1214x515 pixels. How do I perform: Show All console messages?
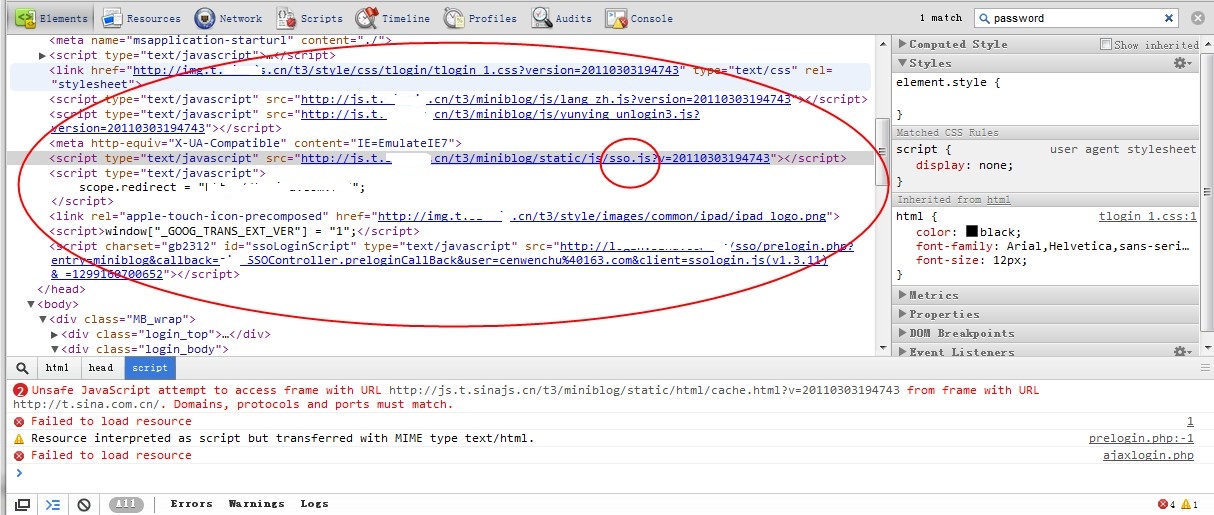(125, 504)
